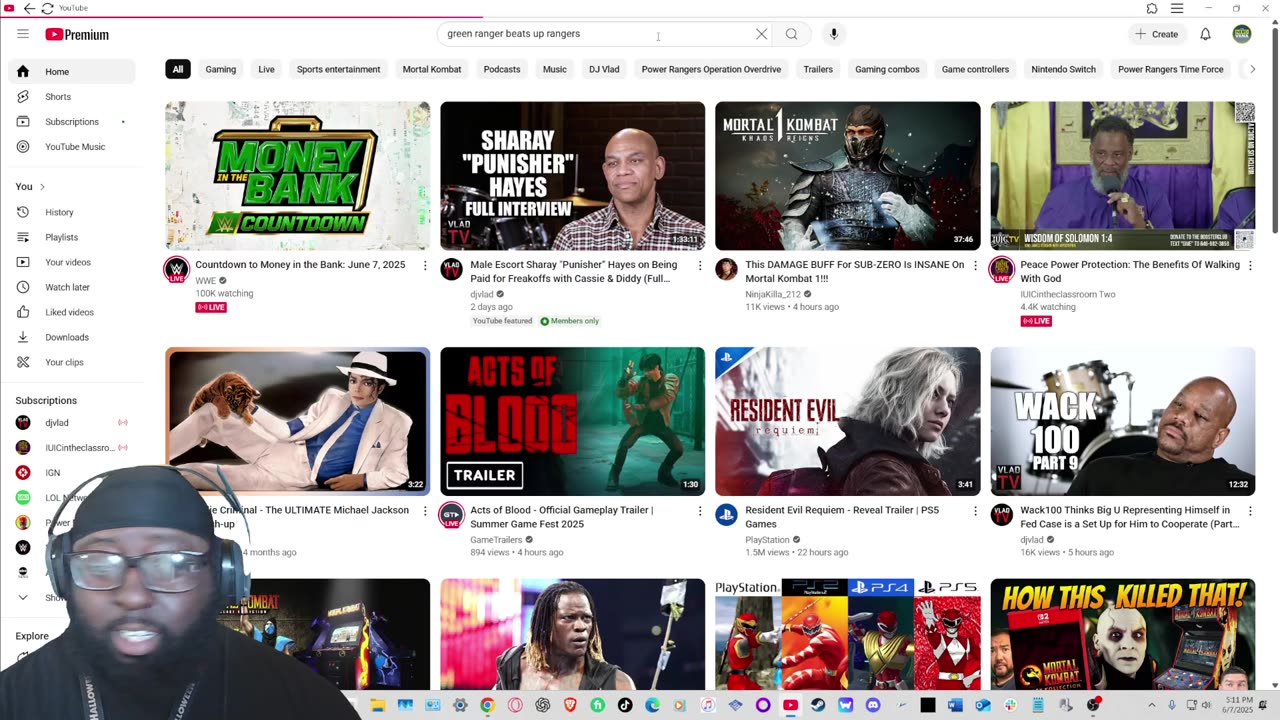Open the Wack100 Part 9 thumbnail
The height and width of the screenshot is (720, 1280).
[1123, 421]
